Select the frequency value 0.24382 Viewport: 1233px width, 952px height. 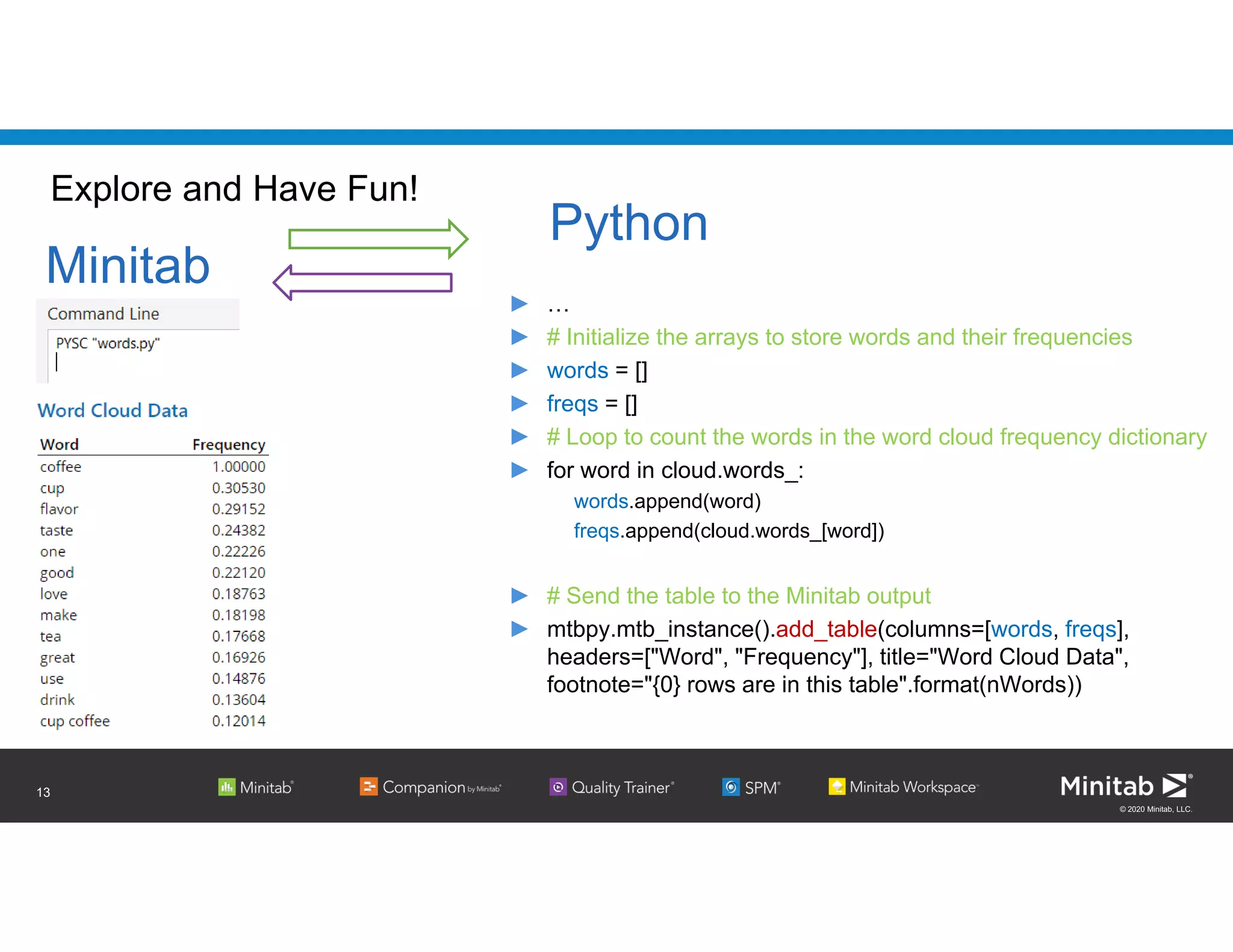tap(238, 530)
